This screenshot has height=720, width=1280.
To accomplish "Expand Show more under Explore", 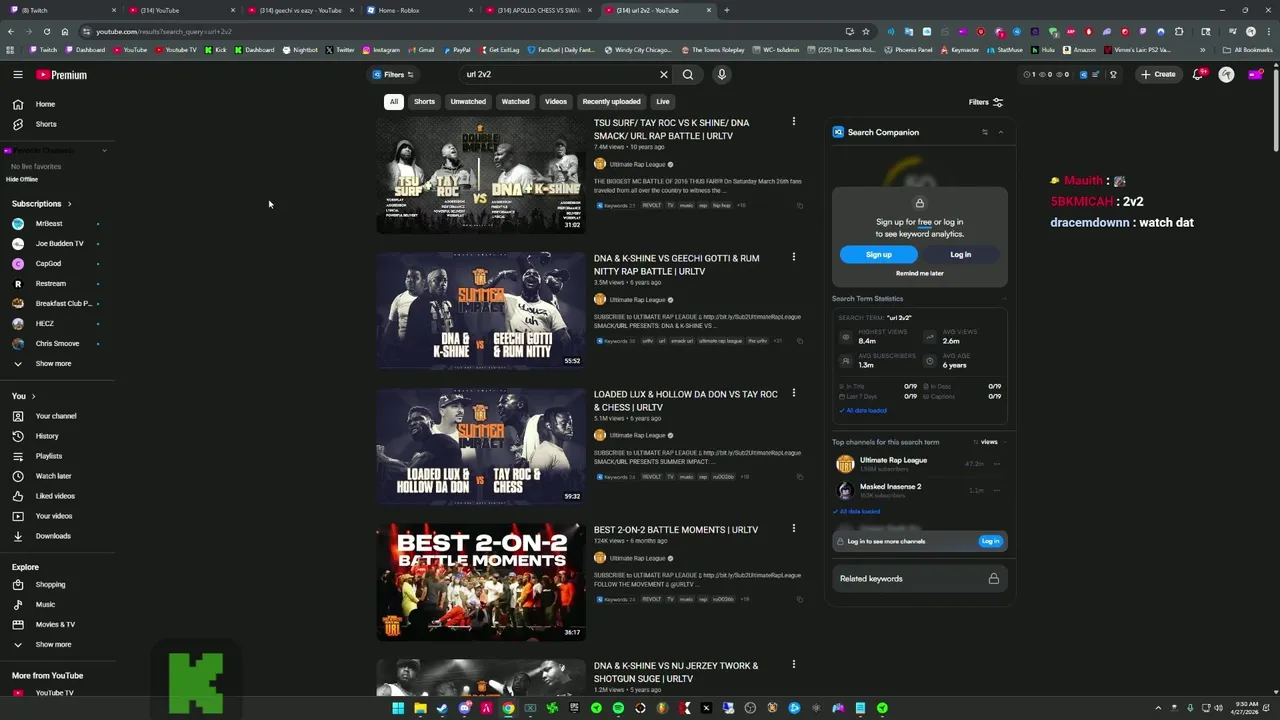I will (57, 645).
